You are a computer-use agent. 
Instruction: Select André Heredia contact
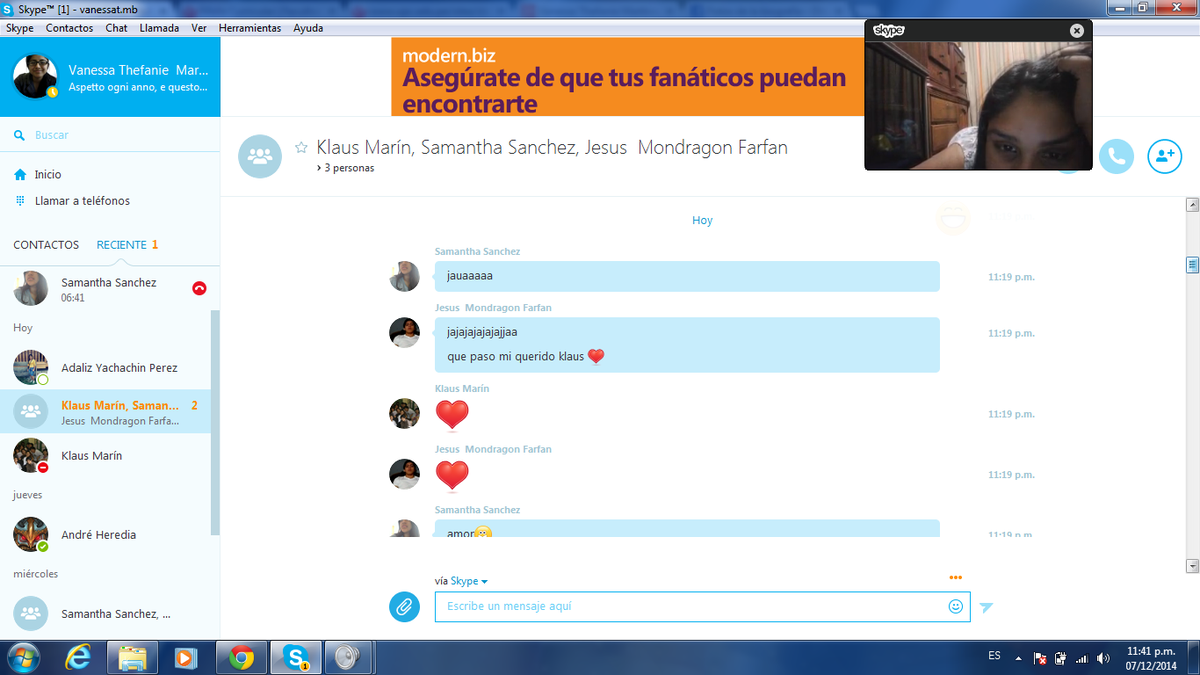tap(105, 535)
